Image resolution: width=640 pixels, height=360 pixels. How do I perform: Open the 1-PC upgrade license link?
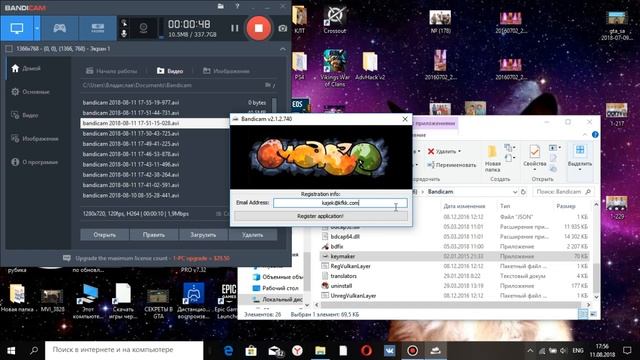tap(201, 258)
